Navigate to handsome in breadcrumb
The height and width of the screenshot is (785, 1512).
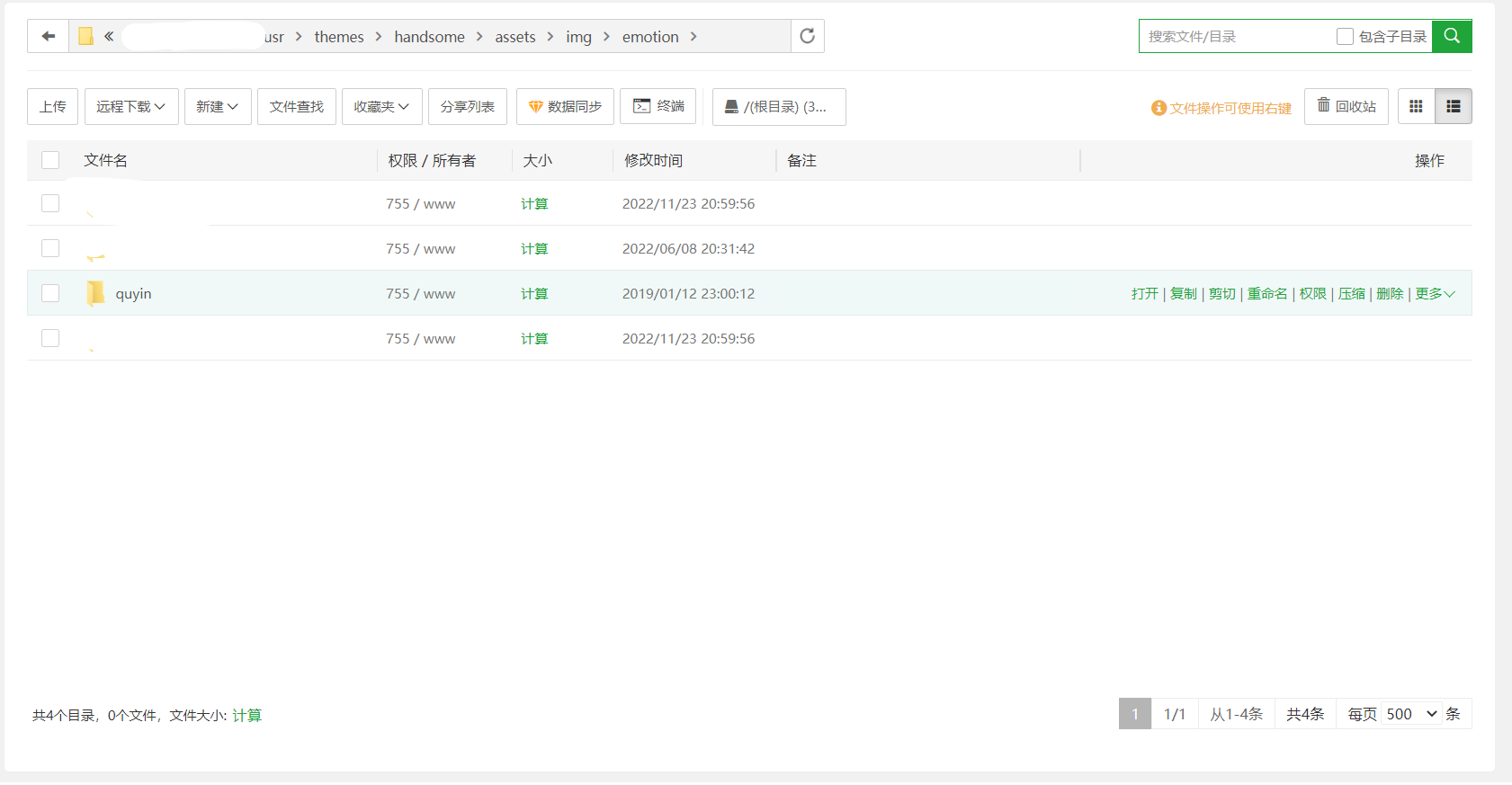429,36
